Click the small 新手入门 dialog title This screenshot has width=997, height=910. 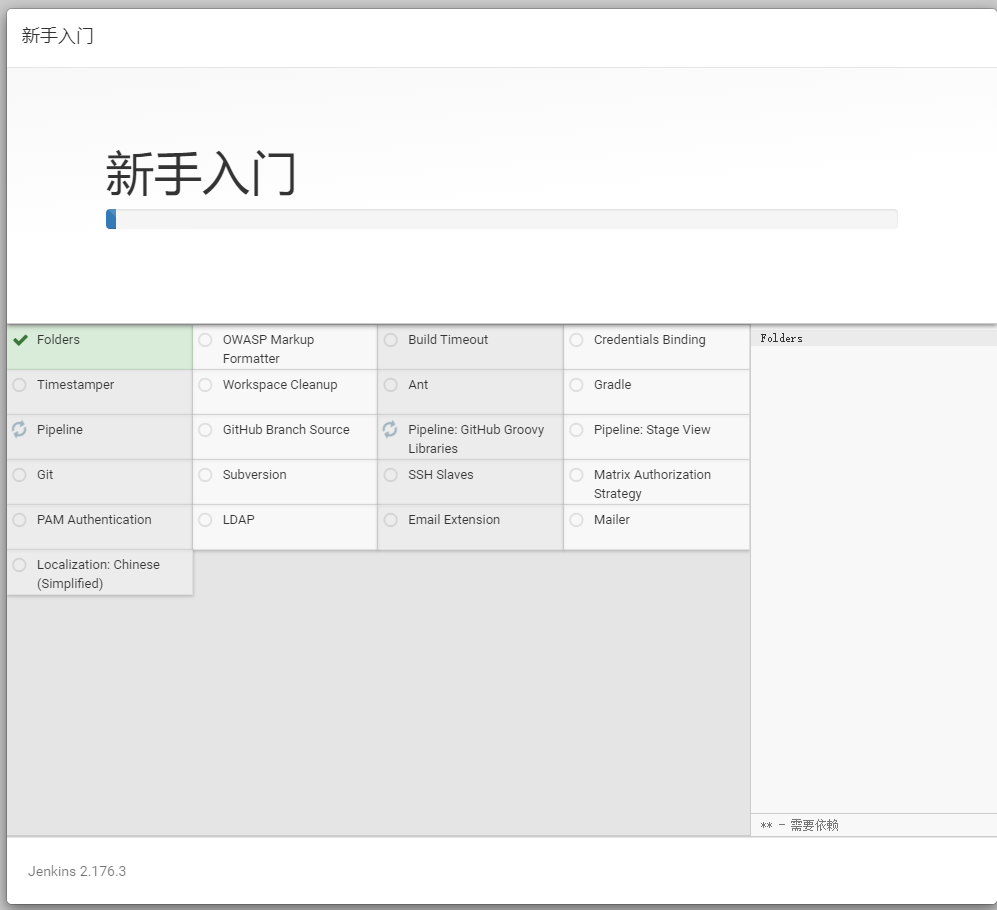click(x=57, y=36)
